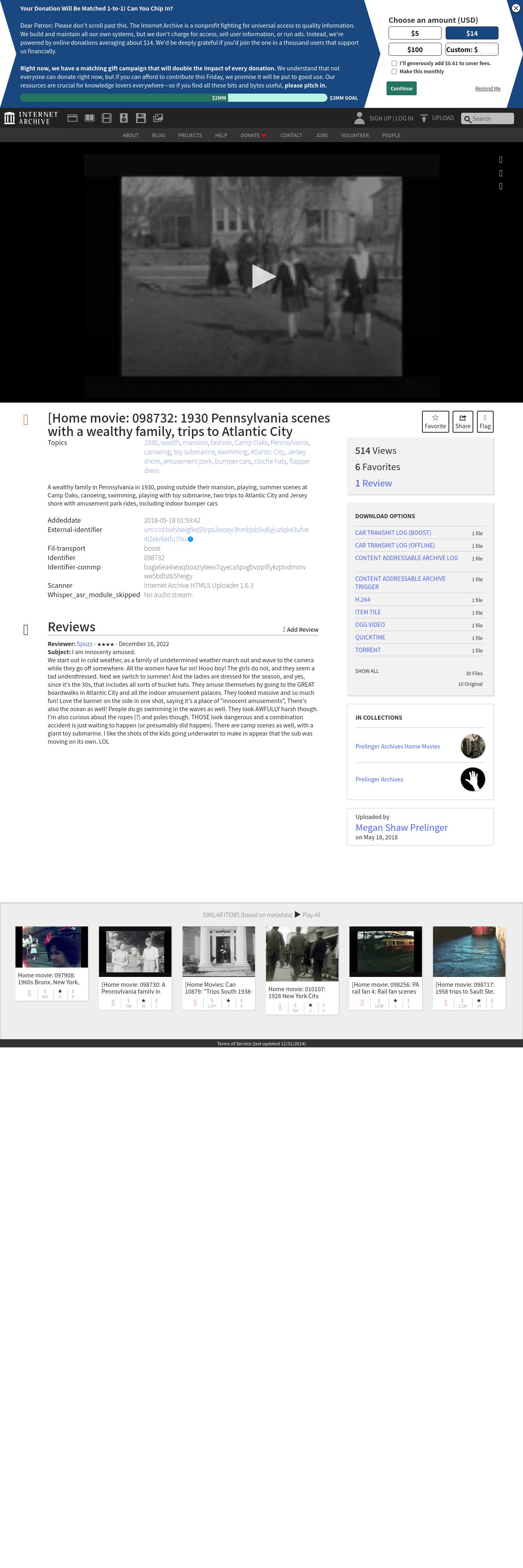Click the SIGN UP link

pyautogui.click(x=380, y=119)
